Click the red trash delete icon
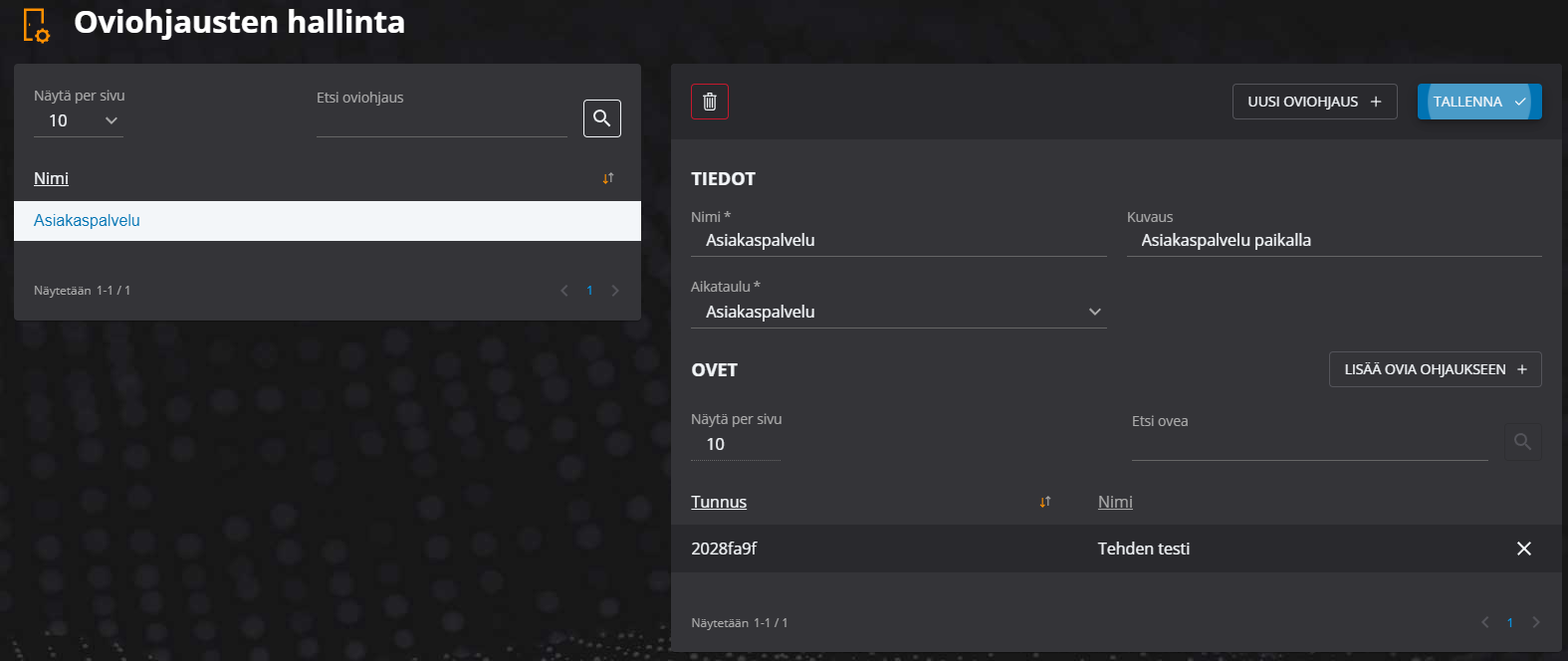The image size is (1568, 661). [710, 102]
